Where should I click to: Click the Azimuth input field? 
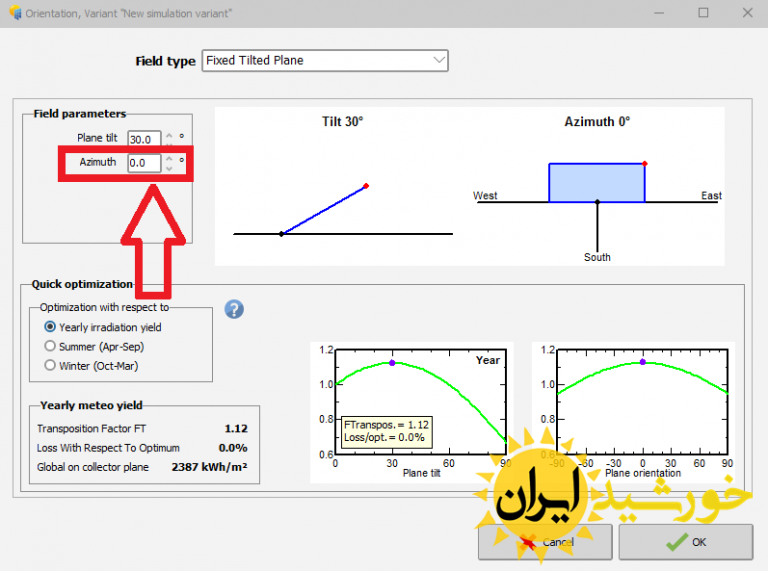143,162
